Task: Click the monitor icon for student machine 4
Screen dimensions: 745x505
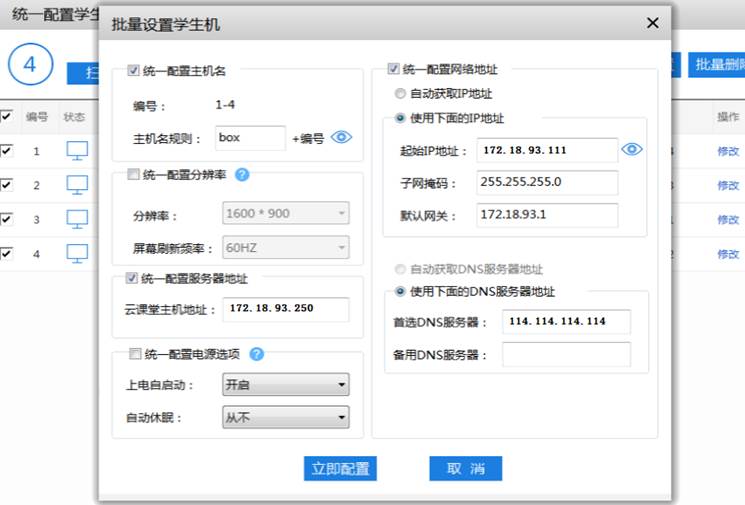Action: pos(77,253)
